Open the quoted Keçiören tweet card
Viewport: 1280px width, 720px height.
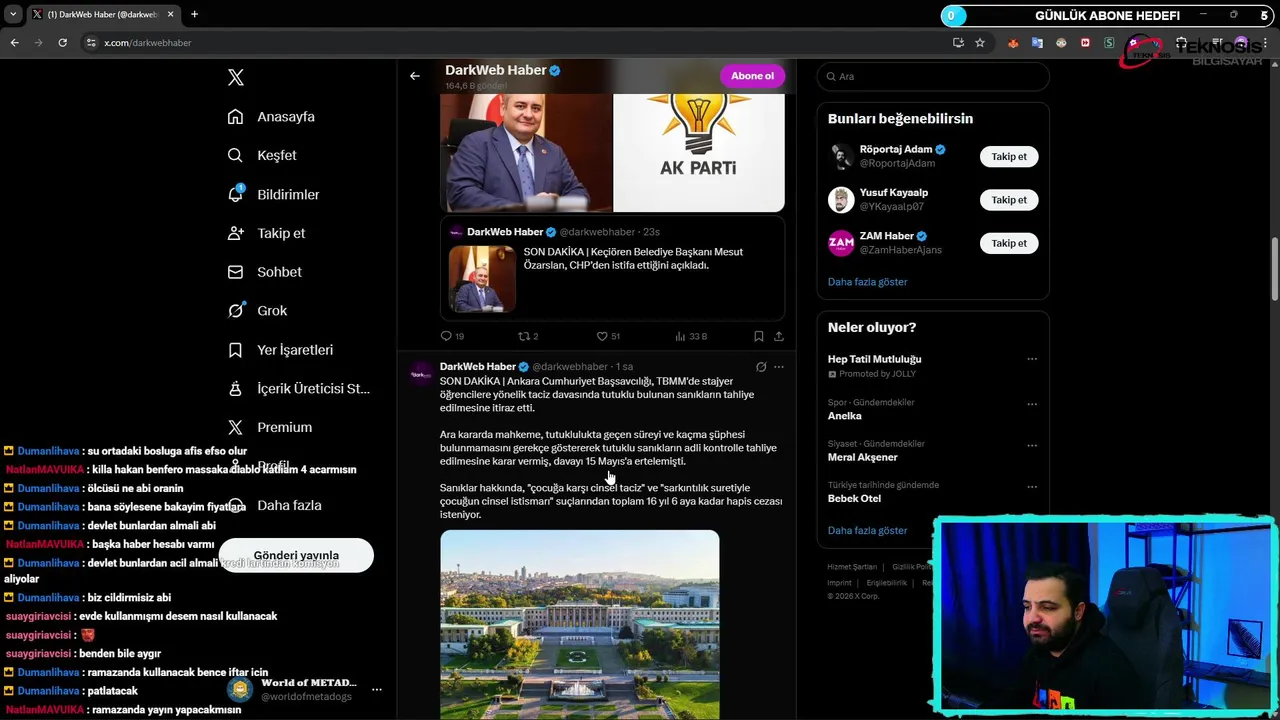pos(612,268)
